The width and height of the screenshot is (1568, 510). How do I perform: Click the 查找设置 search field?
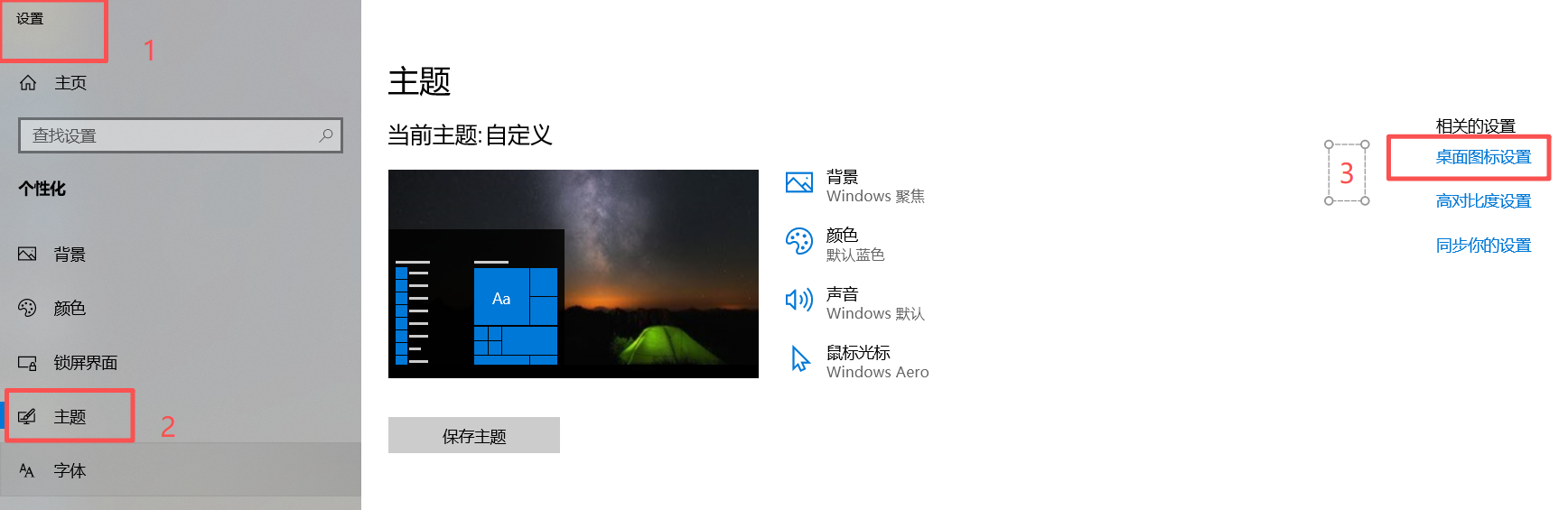coord(181,135)
